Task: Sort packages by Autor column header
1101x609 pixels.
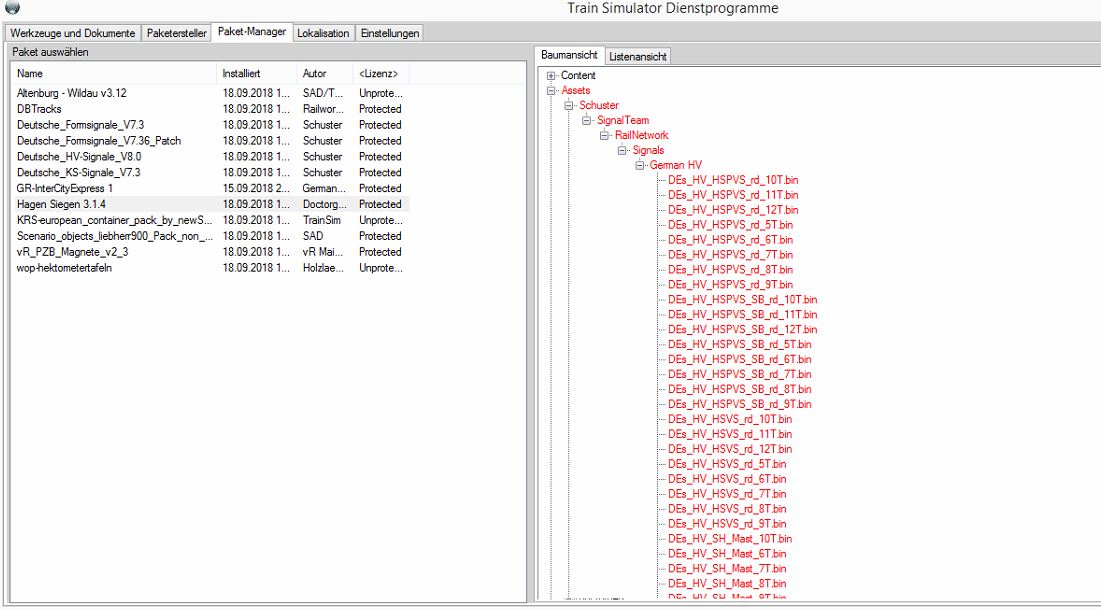Action: 325,73
